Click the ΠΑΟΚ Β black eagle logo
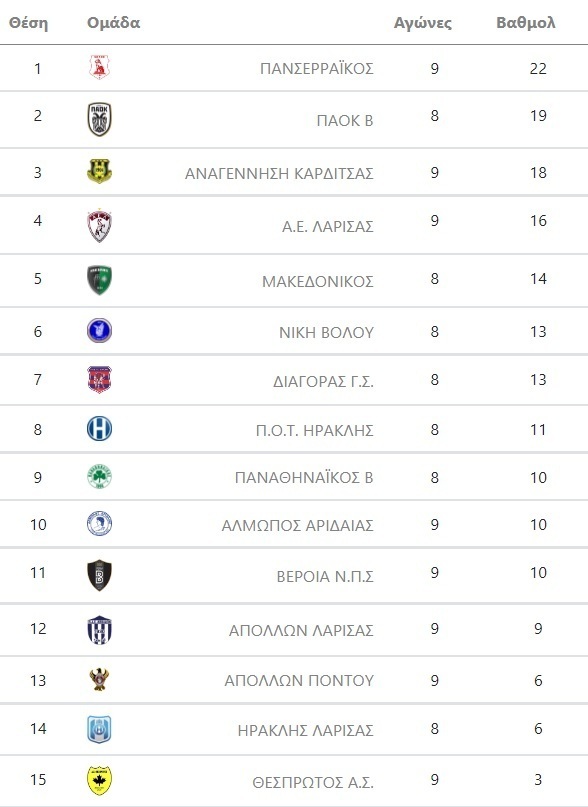The width and height of the screenshot is (588, 807). tap(99, 119)
